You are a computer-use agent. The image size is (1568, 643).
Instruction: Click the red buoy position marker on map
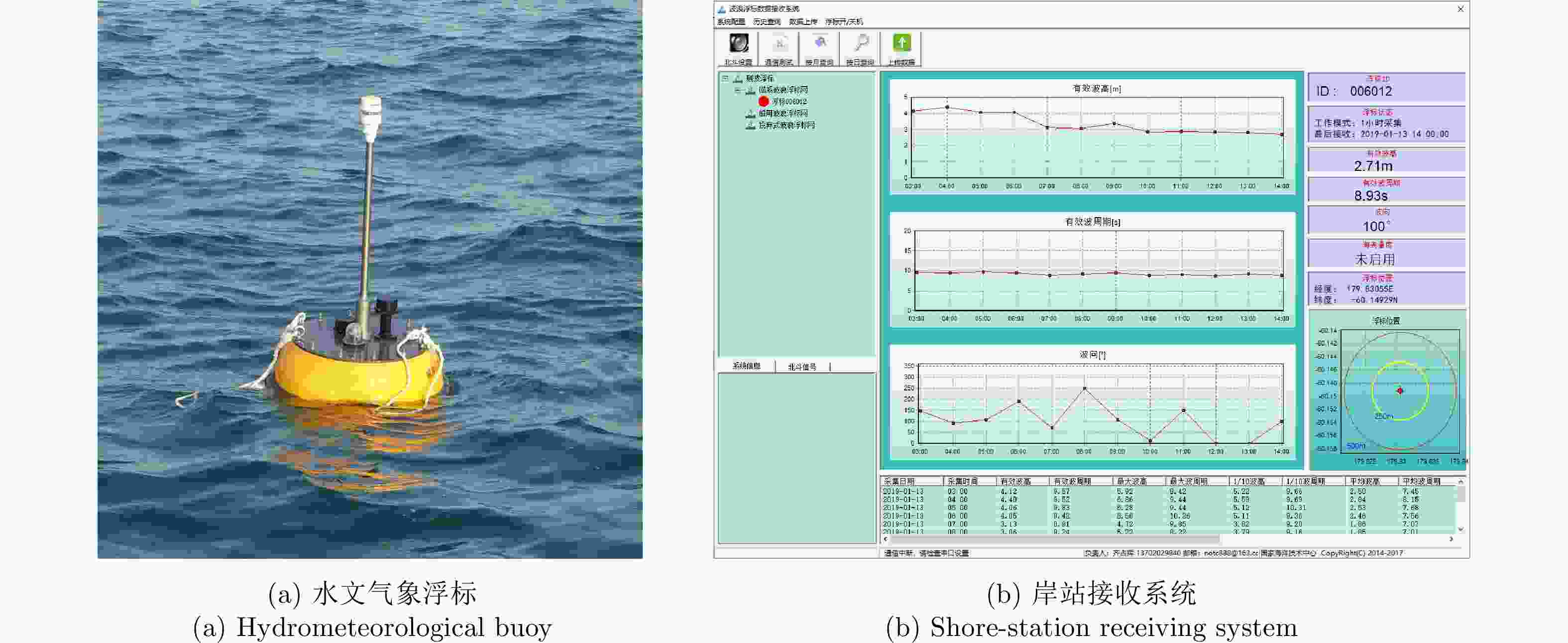[1400, 390]
